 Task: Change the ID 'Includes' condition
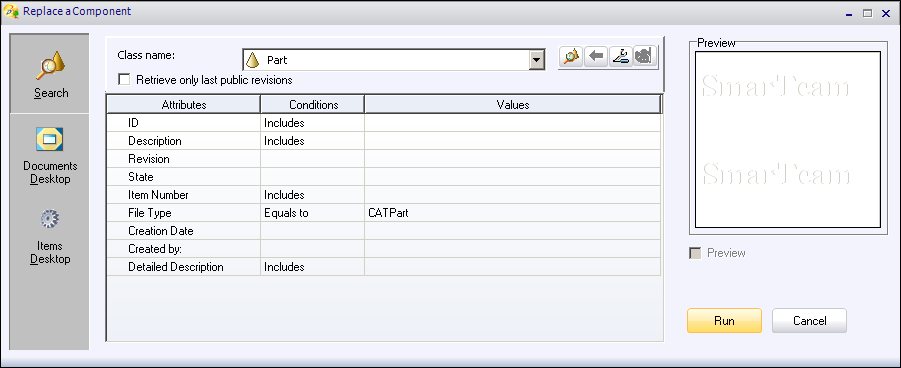pyautogui.click(x=312, y=123)
